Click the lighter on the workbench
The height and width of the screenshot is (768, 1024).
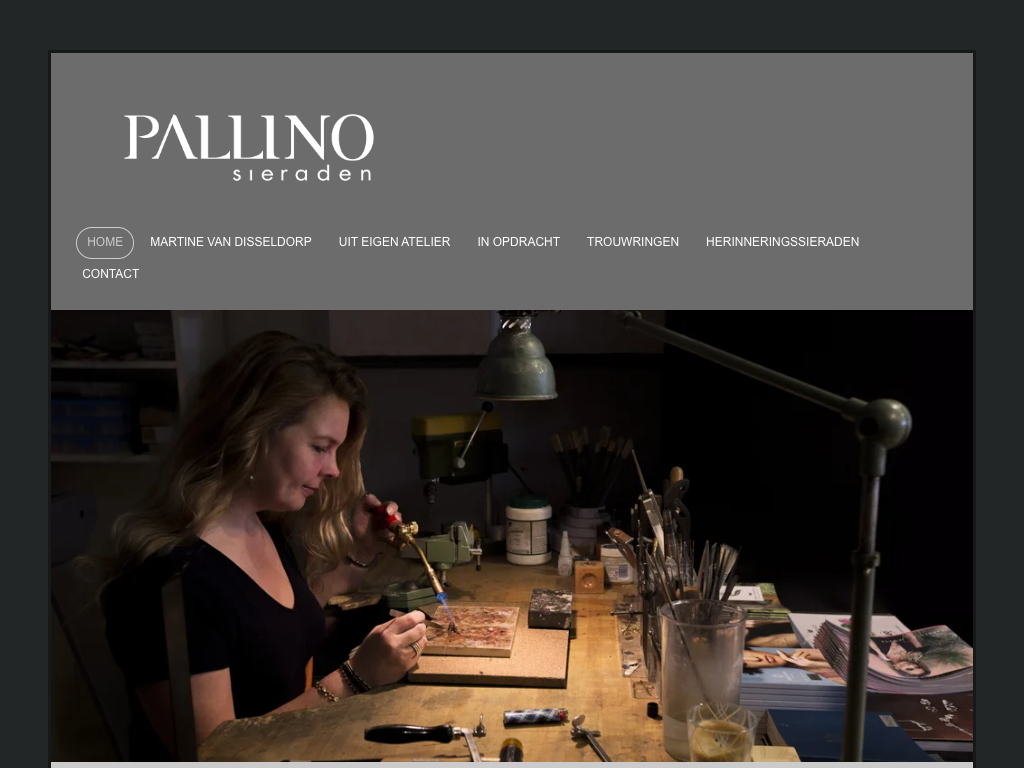(536, 716)
